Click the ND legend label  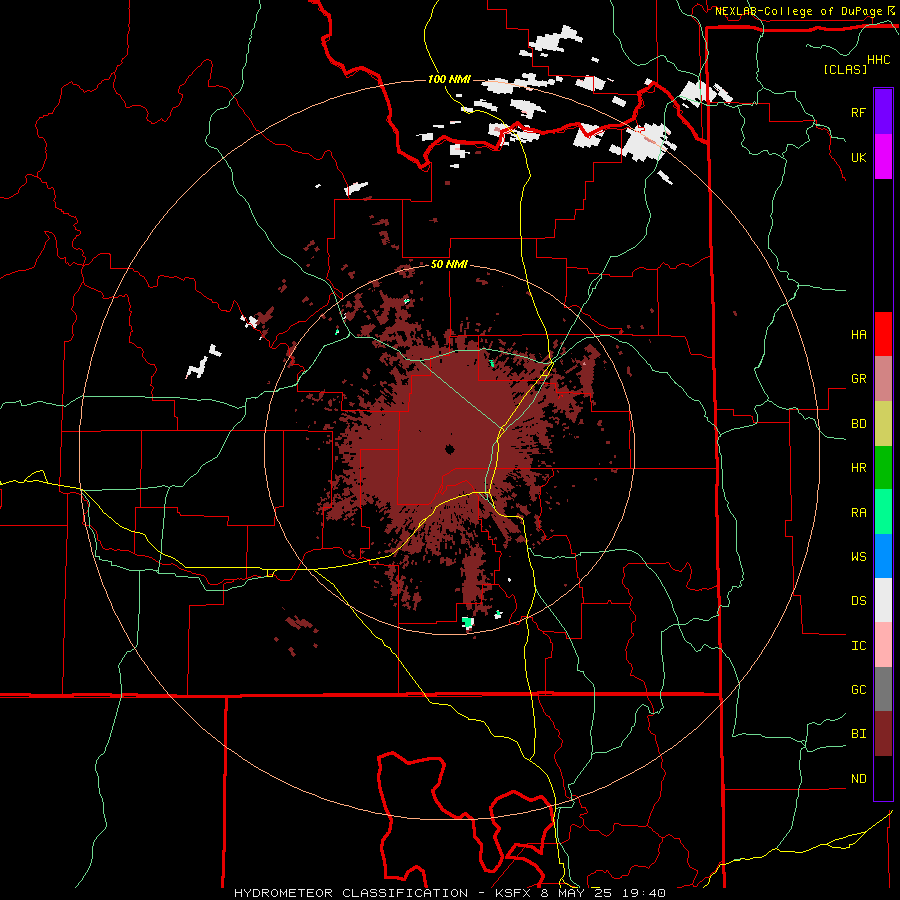point(858,779)
